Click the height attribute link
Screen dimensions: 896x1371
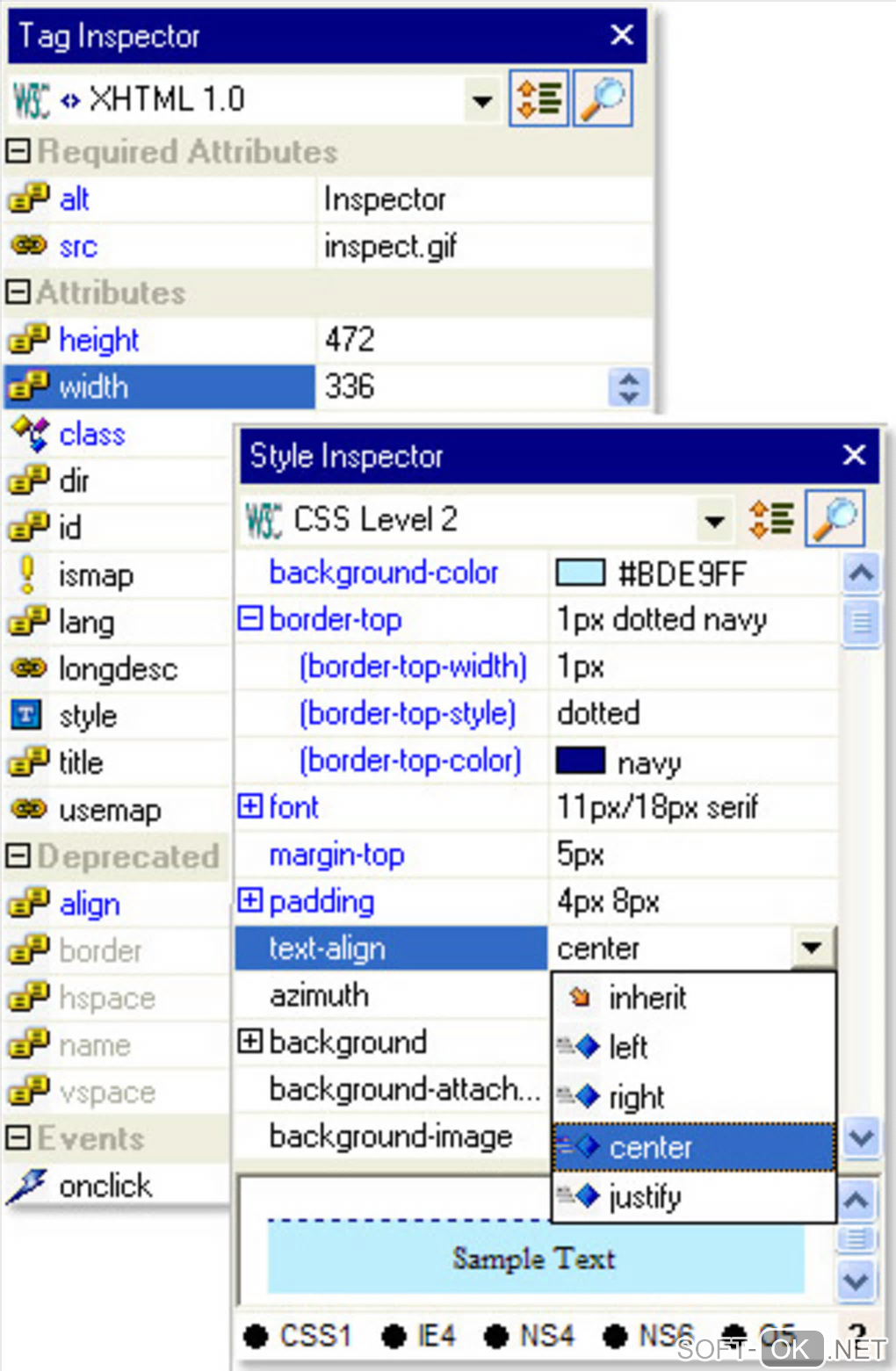99,340
